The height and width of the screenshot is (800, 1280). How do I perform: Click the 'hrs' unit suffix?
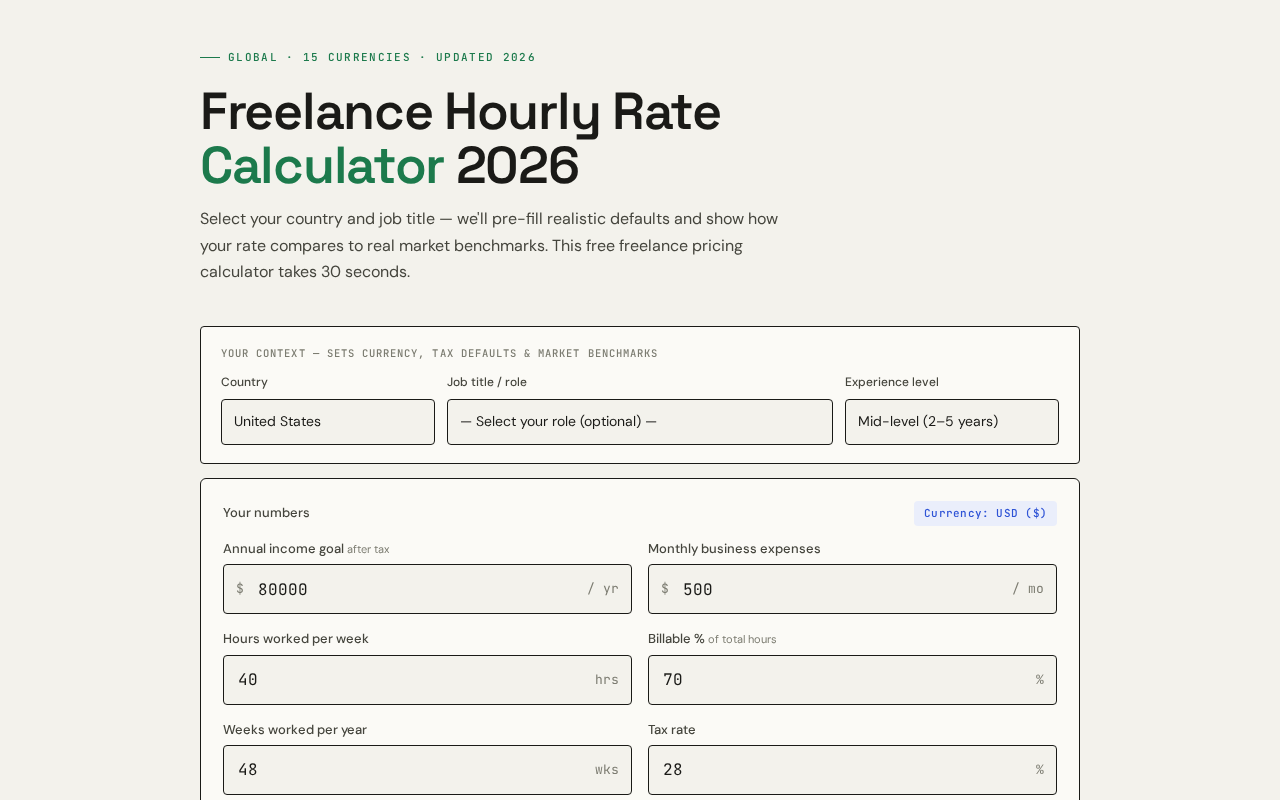[607, 680]
